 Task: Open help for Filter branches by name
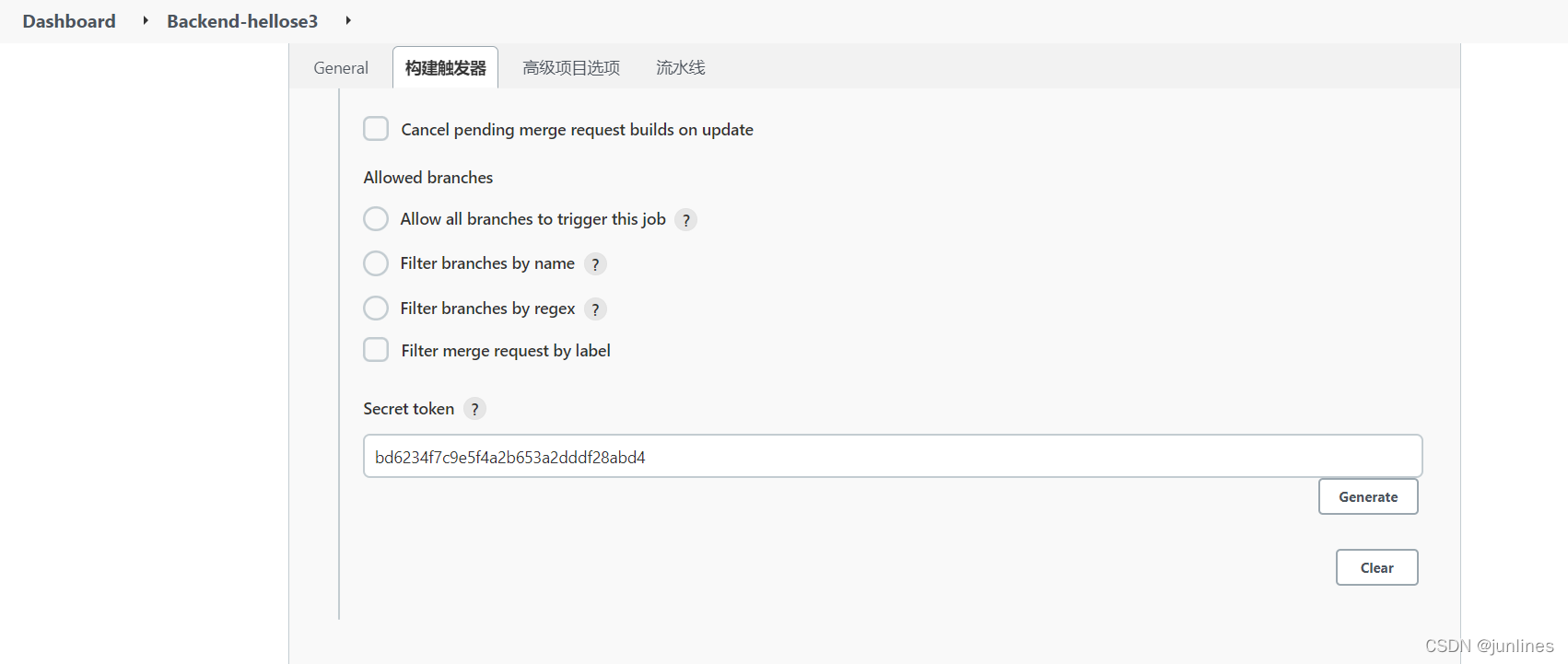pos(596,264)
